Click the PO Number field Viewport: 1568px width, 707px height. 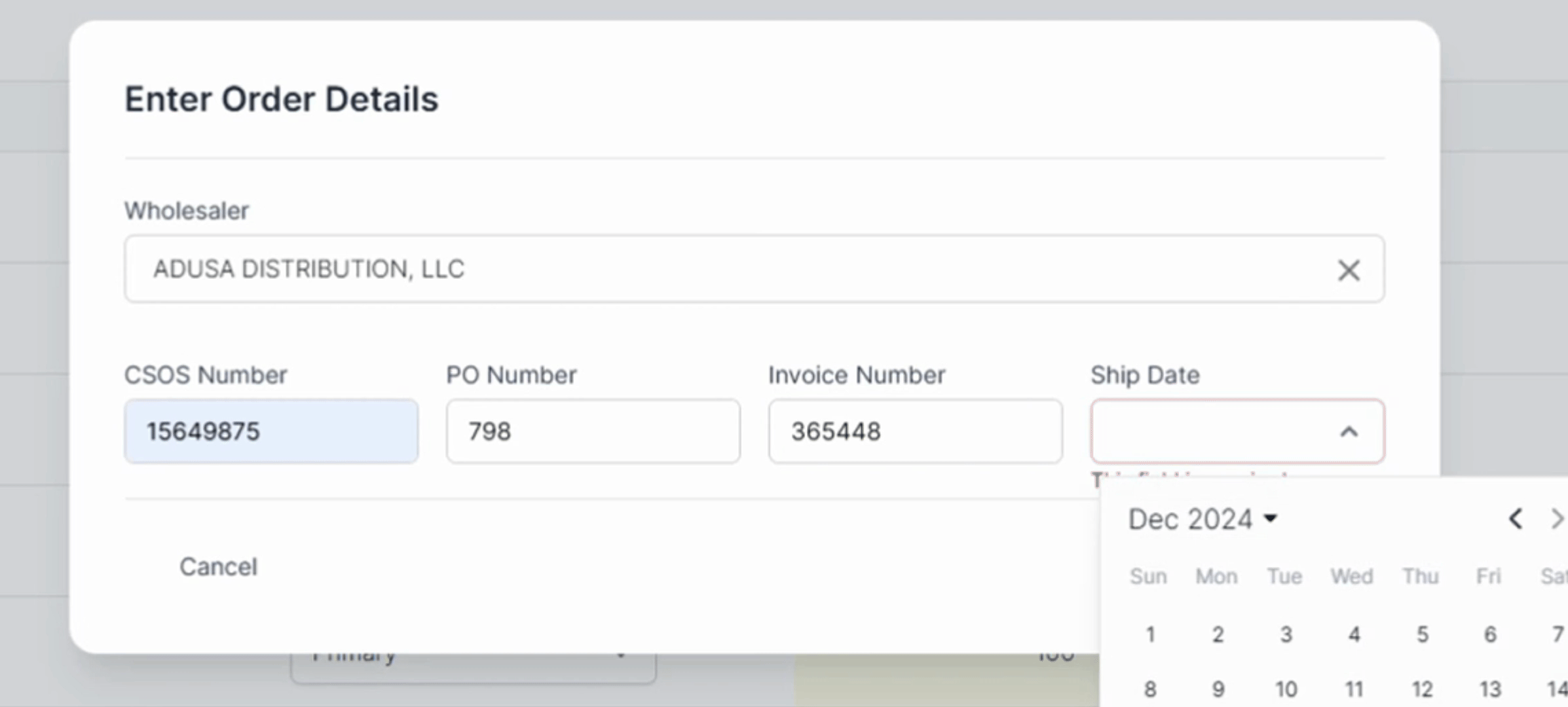(x=593, y=431)
